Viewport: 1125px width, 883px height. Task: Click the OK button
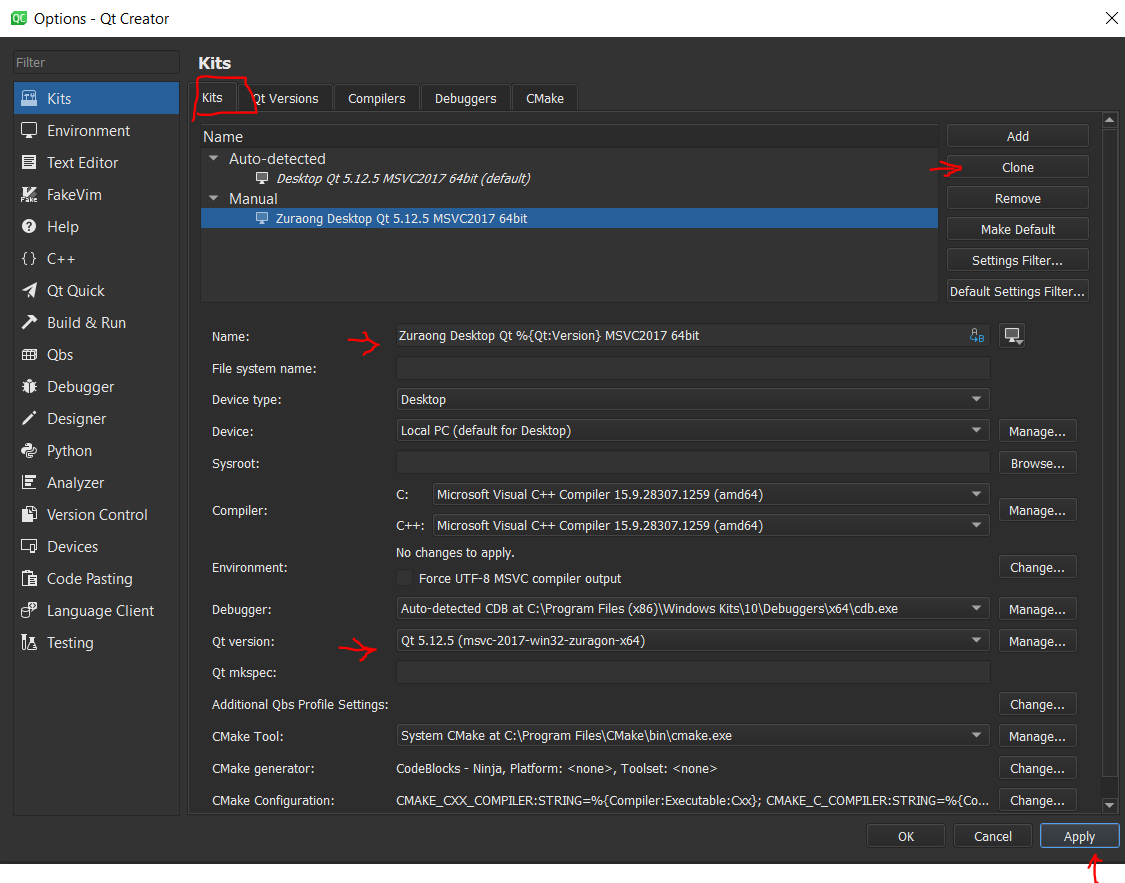pos(906,836)
